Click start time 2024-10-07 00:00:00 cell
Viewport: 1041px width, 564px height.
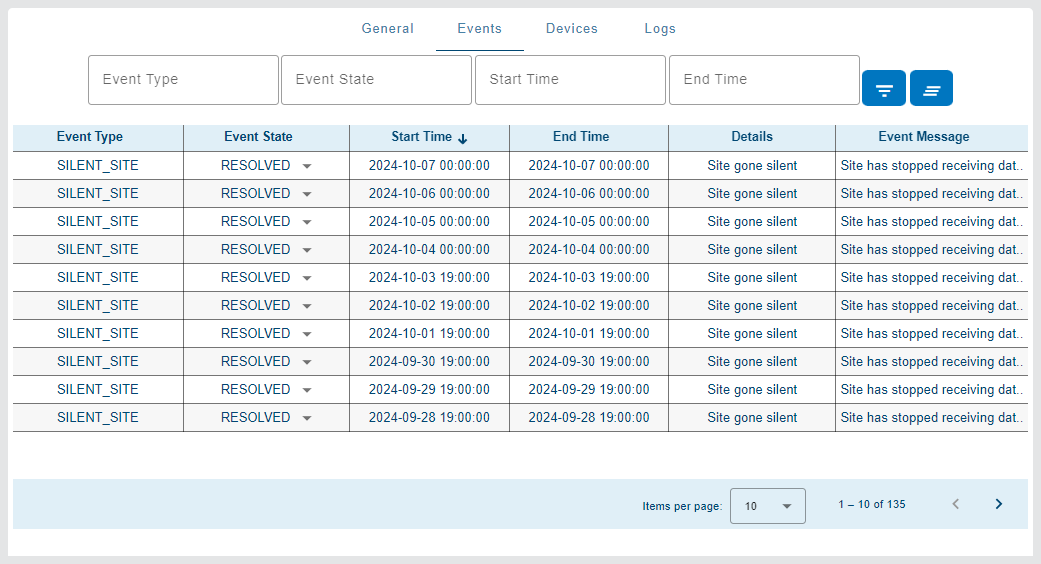[430, 165]
